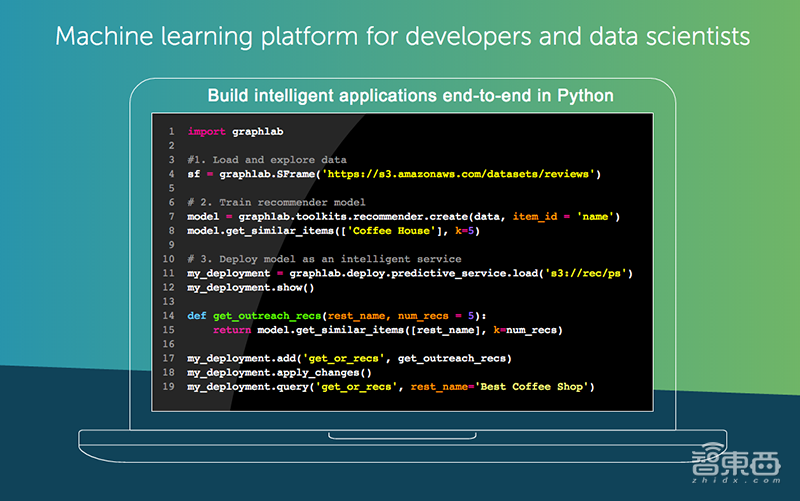800x501 pixels.
Task: Select the '#1. Load and explore data' comment
Action: coord(267,160)
